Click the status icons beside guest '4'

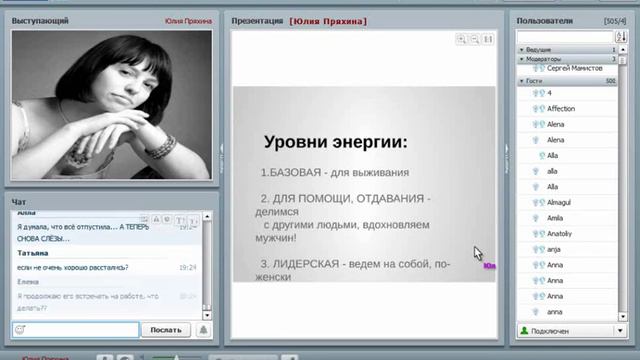tap(539, 93)
